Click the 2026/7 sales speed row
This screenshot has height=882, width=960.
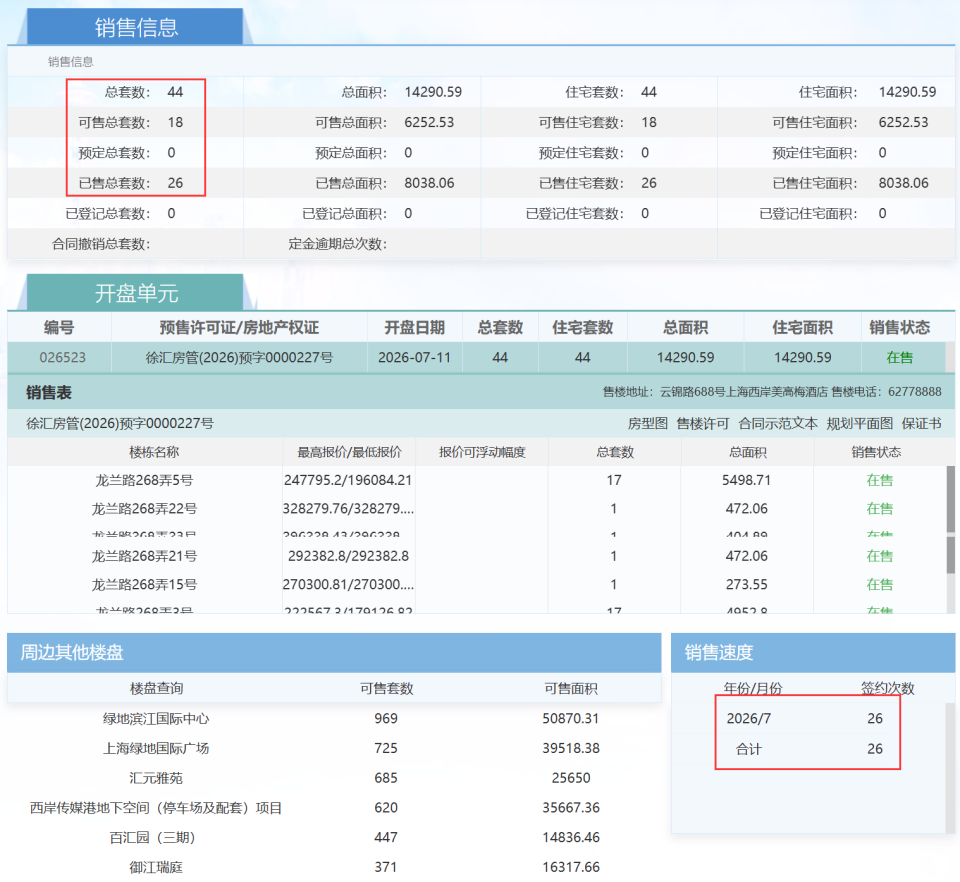pyautogui.click(x=808, y=719)
